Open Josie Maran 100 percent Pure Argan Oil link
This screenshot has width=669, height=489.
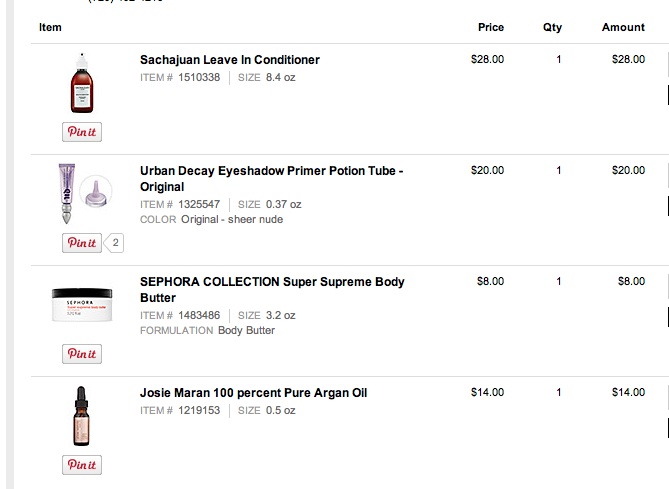coord(253,393)
